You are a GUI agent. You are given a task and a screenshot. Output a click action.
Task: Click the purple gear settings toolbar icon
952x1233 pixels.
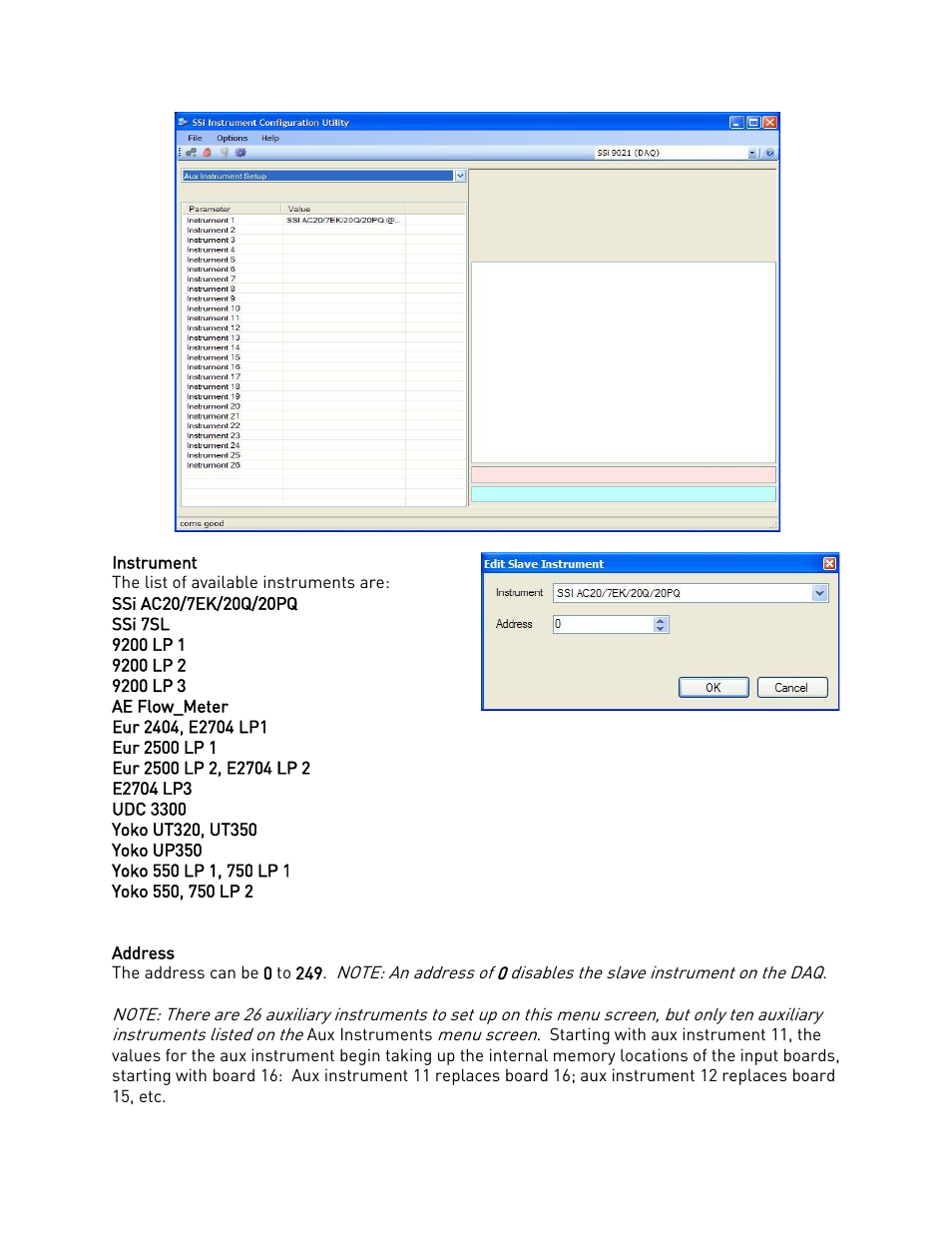[x=240, y=153]
